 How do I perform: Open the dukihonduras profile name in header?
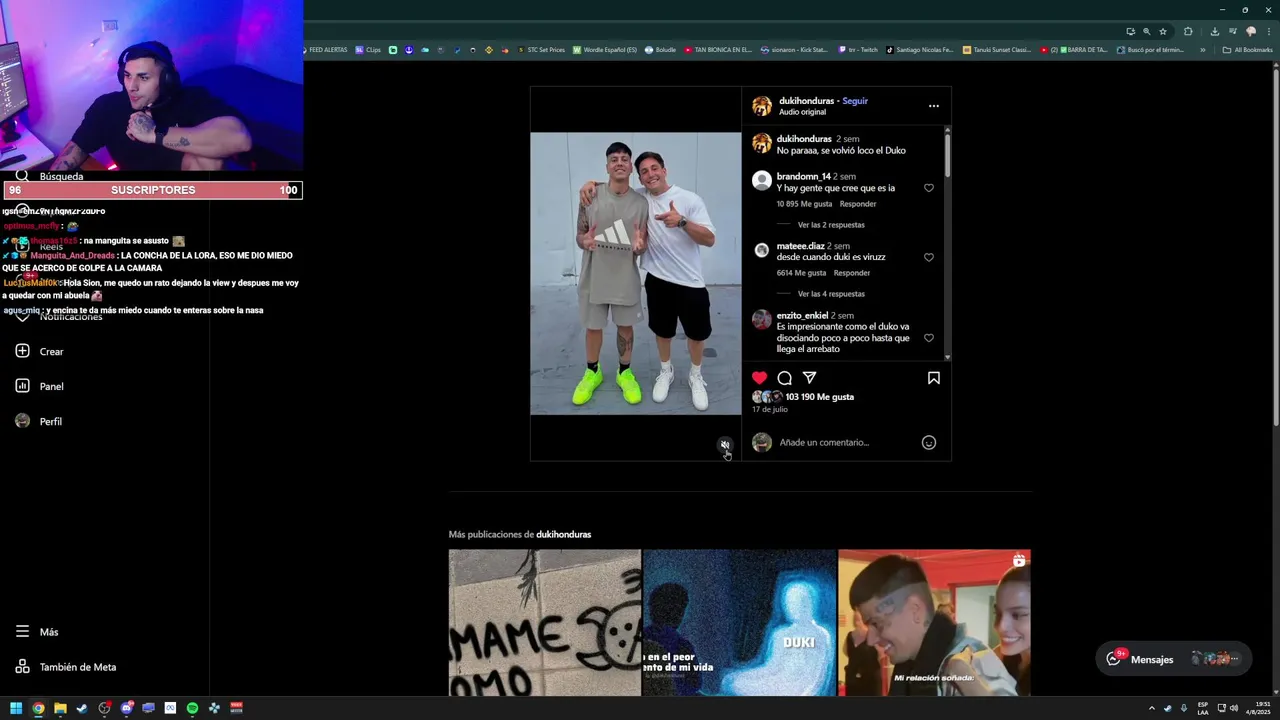(806, 101)
